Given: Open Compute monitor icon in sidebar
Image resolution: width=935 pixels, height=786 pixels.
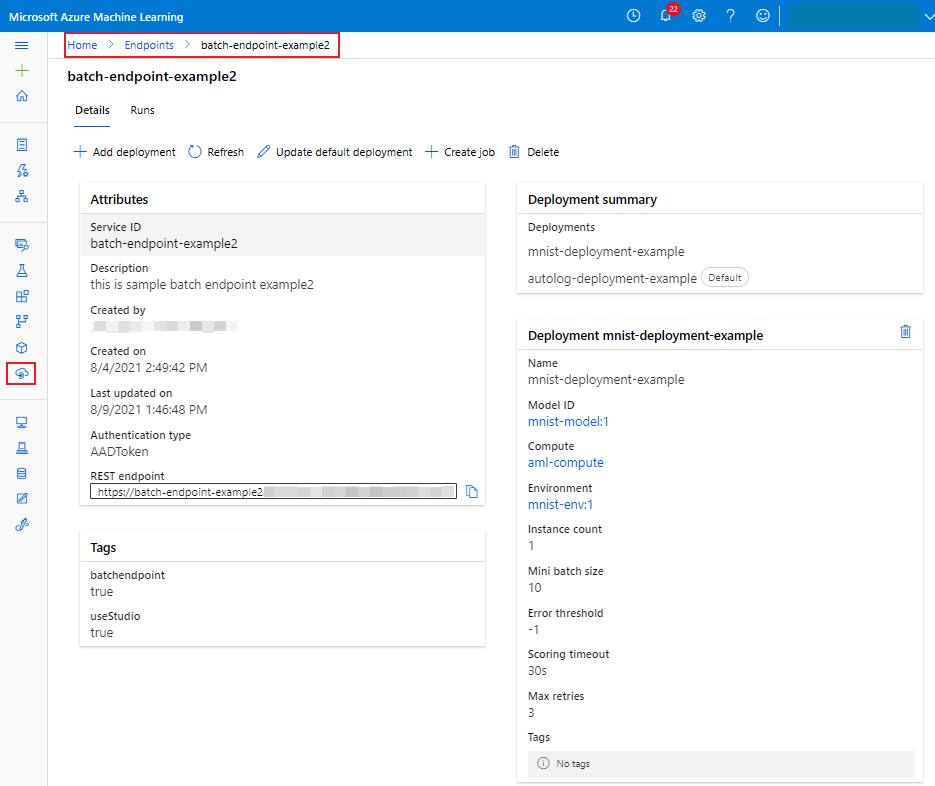Looking at the screenshot, I should [21, 422].
